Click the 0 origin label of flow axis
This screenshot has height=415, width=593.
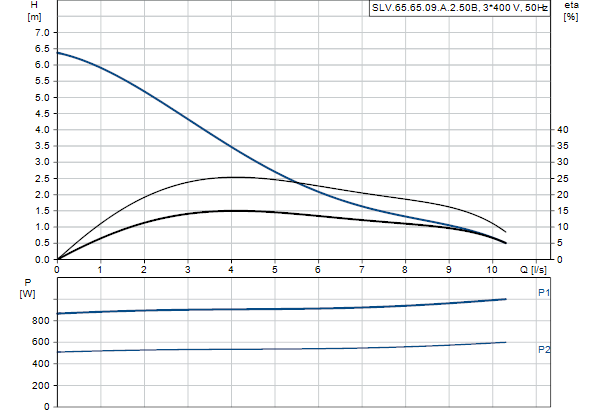pos(57,269)
